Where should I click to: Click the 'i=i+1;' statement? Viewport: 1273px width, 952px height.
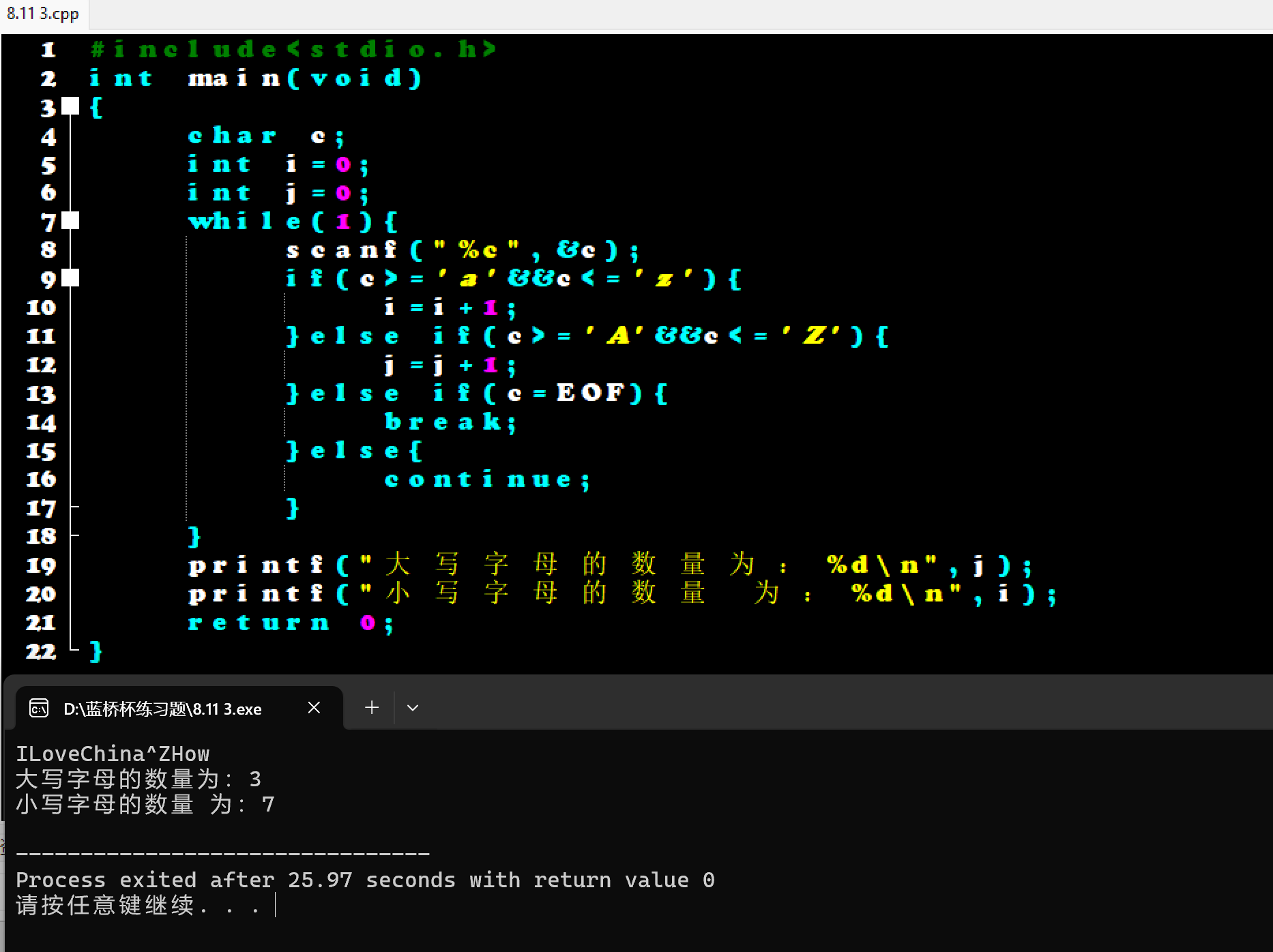(450, 308)
